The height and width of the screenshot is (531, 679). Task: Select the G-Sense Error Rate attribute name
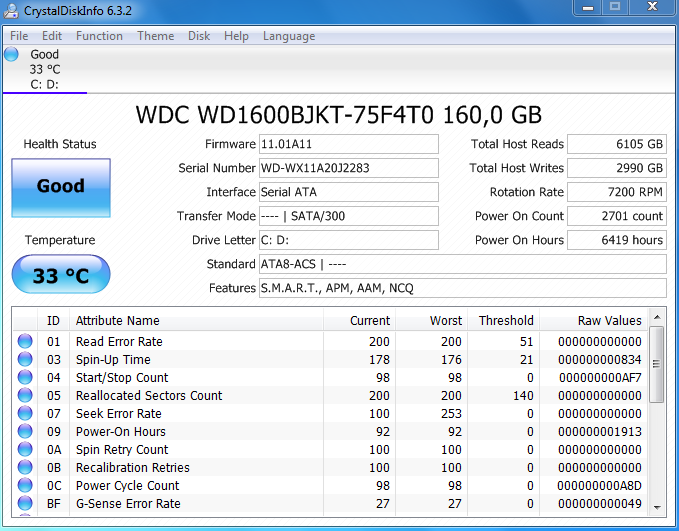coord(128,504)
